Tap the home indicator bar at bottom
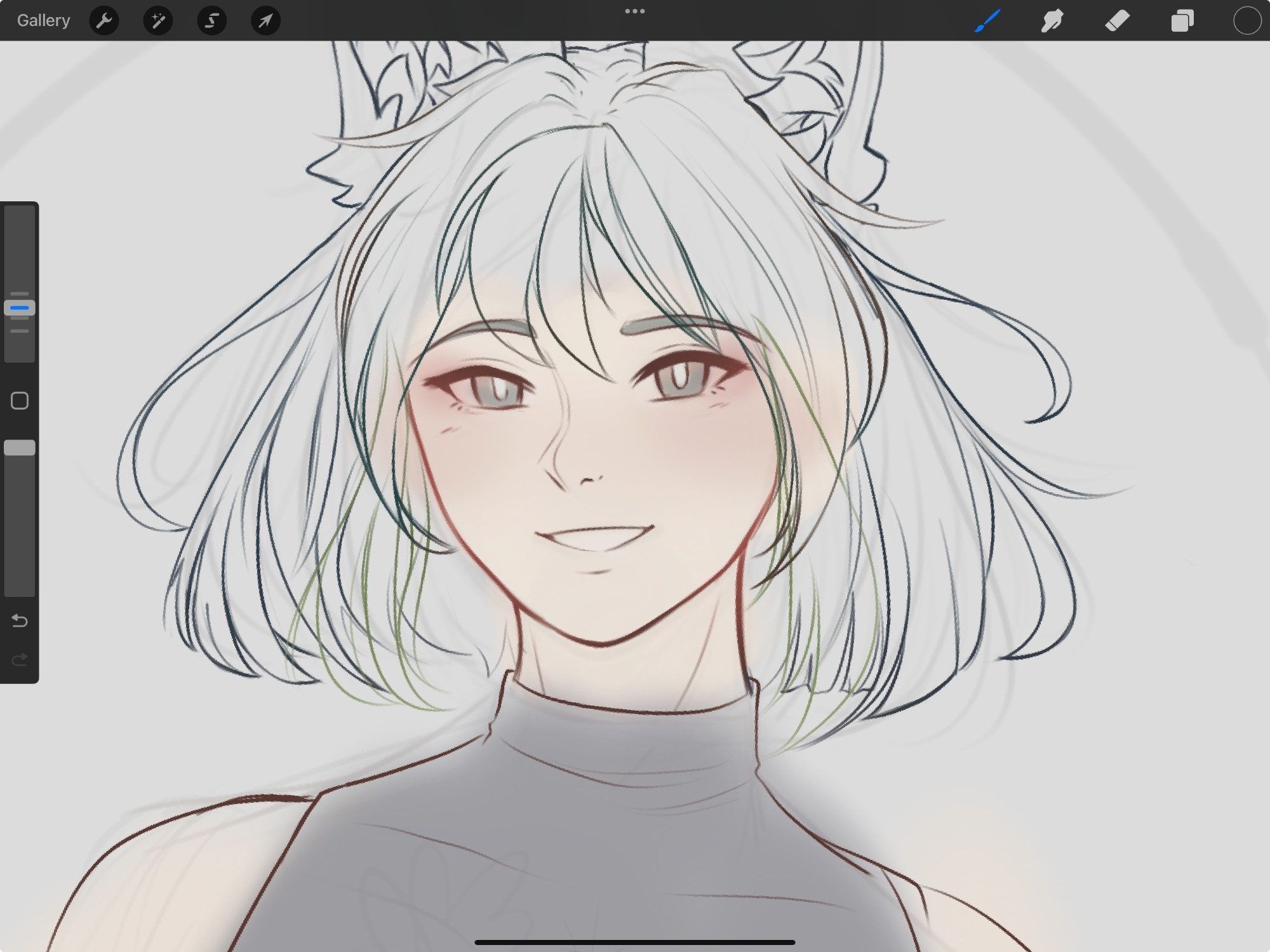This screenshot has width=1270, height=952. click(x=635, y=942)
